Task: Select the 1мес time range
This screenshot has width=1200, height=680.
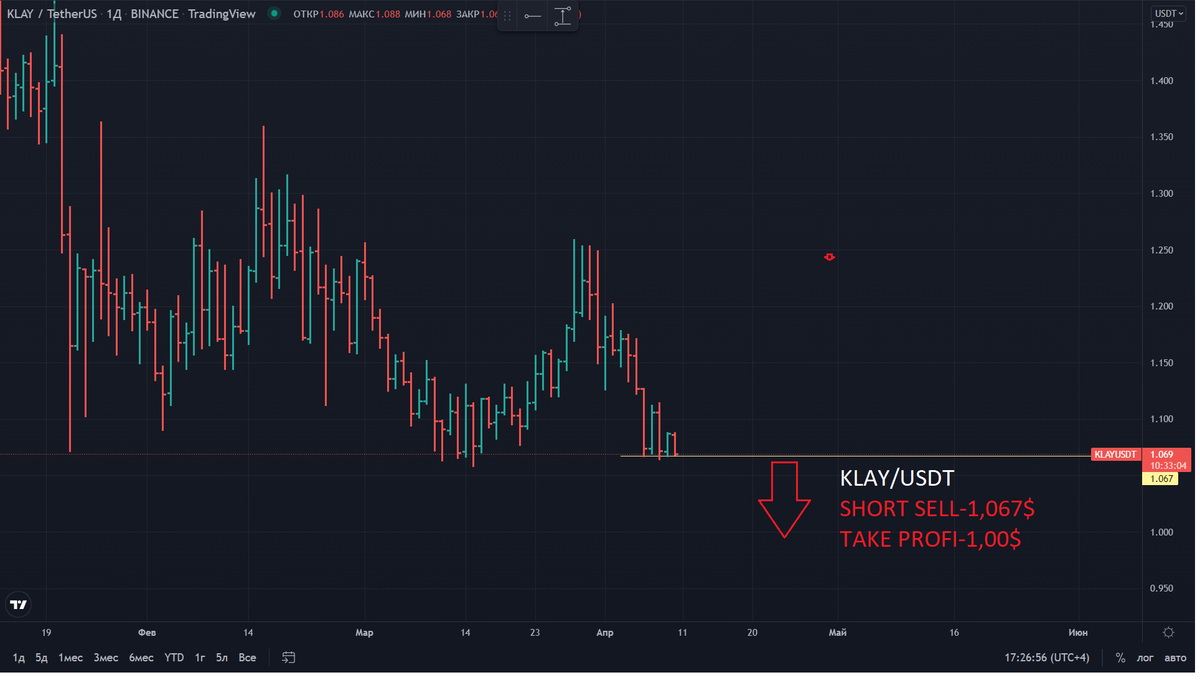Action: pyautogui.click(x=70, y=658)
